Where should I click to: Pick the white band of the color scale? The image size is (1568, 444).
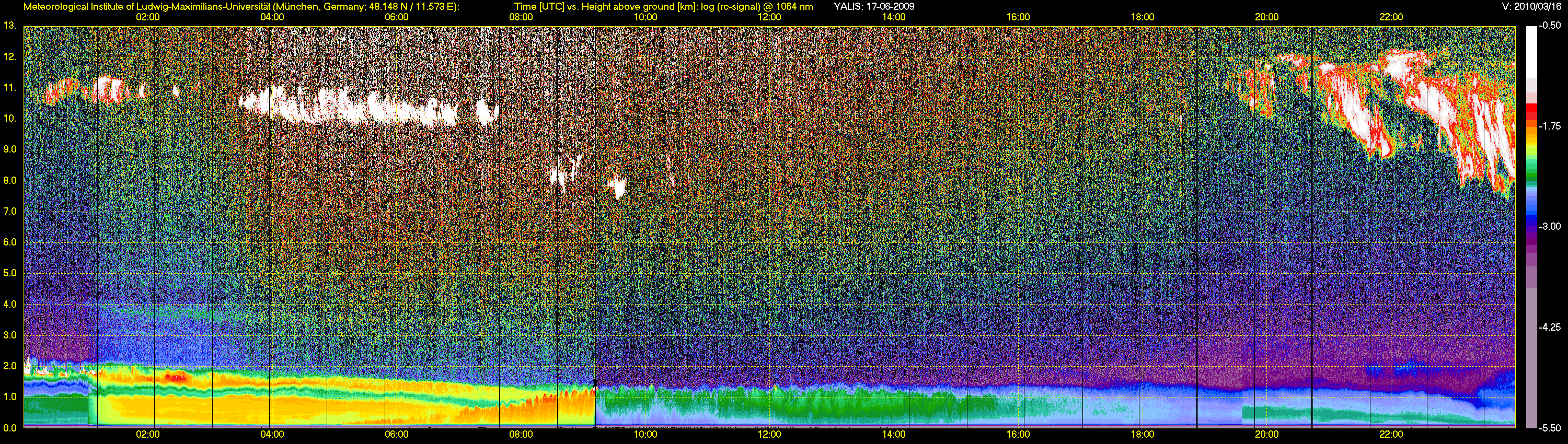click(x=1532, y=52)
